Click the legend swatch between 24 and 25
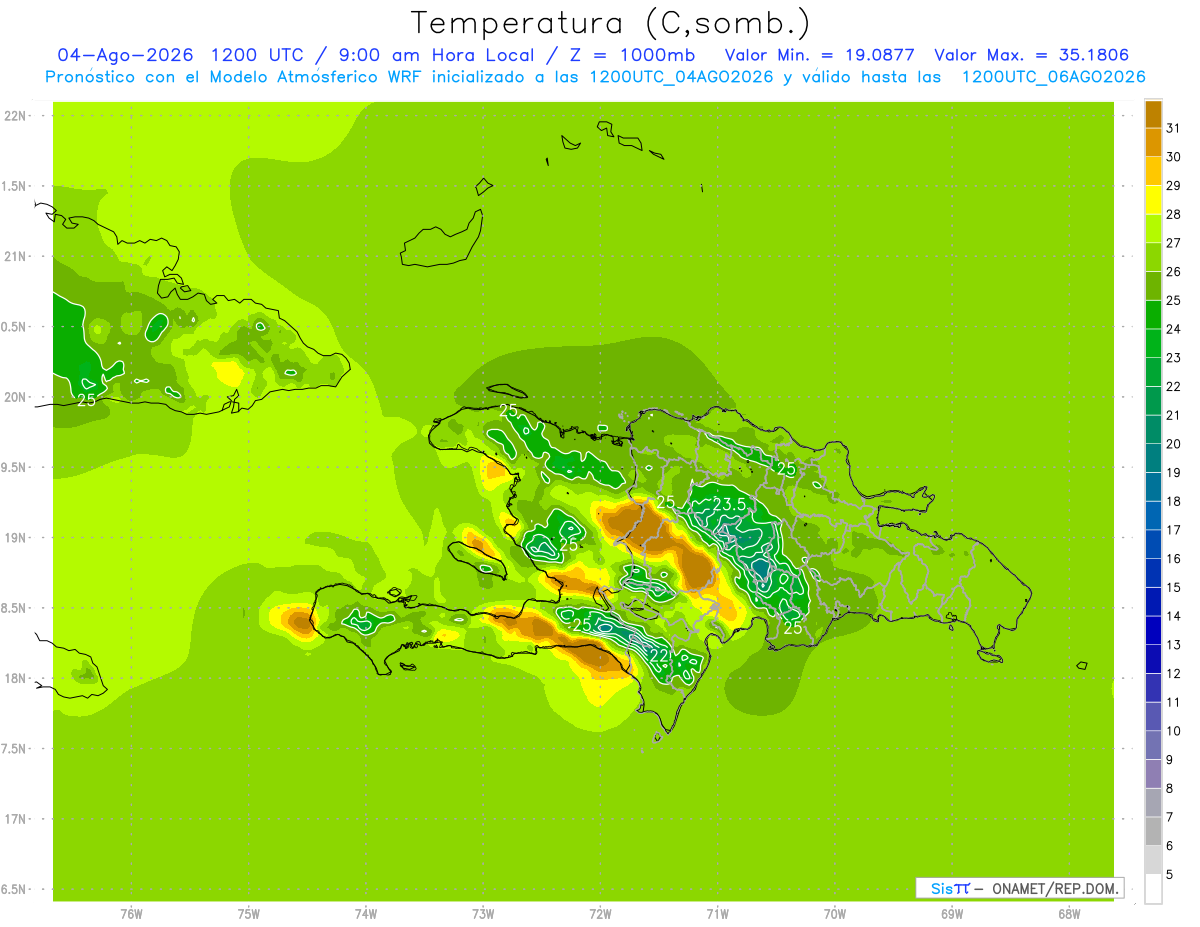The image size is (1200, 927). pyautogui.click(x=1153, y=315)
